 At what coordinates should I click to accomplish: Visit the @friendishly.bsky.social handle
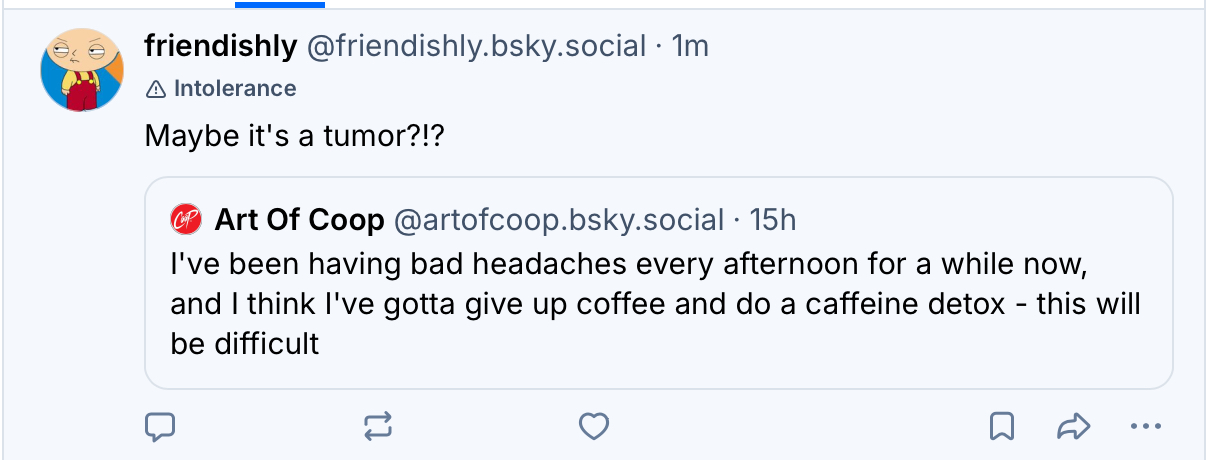coord(475,46)
